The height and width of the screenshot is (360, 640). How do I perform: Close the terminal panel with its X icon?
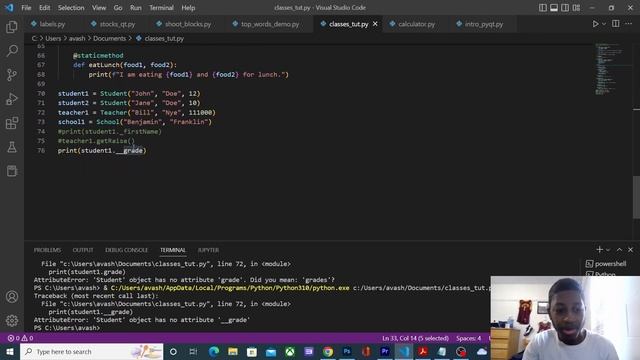pos(631,249)
